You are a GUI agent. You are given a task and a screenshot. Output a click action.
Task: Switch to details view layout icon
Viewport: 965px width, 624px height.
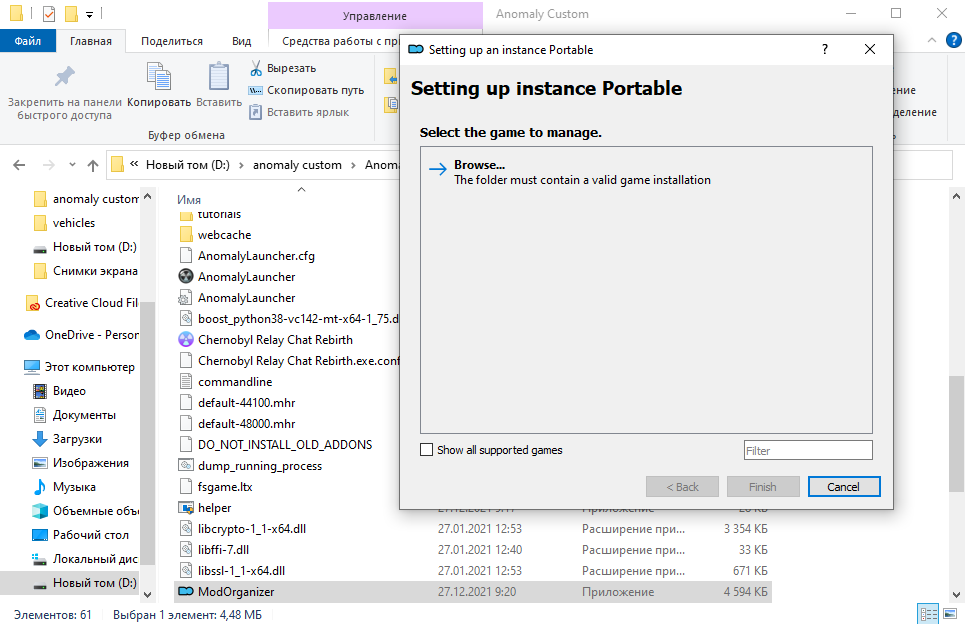coord(928,614)
